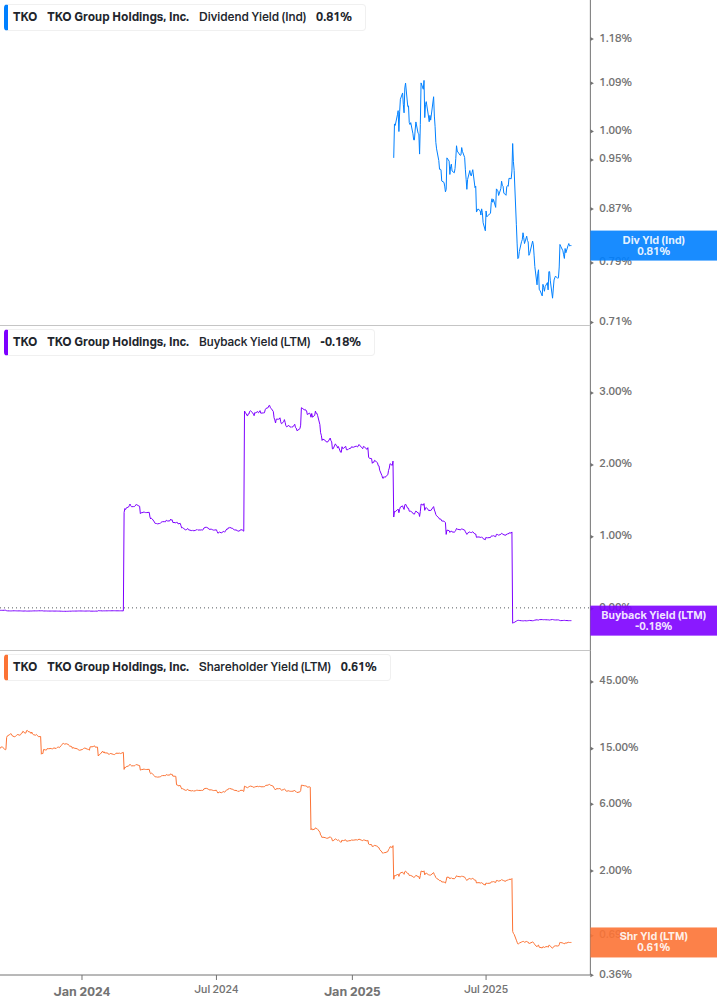Click the orange Shr Yld (LTM) axis tag

(x=654, y=941)
